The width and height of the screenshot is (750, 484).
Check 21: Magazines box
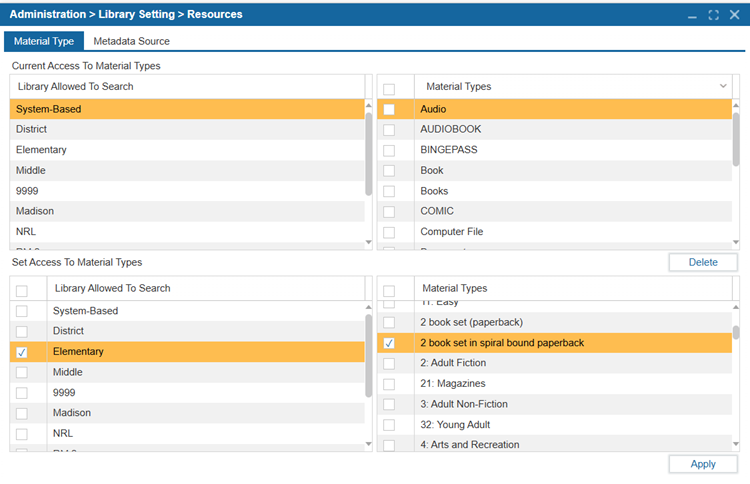389,384
